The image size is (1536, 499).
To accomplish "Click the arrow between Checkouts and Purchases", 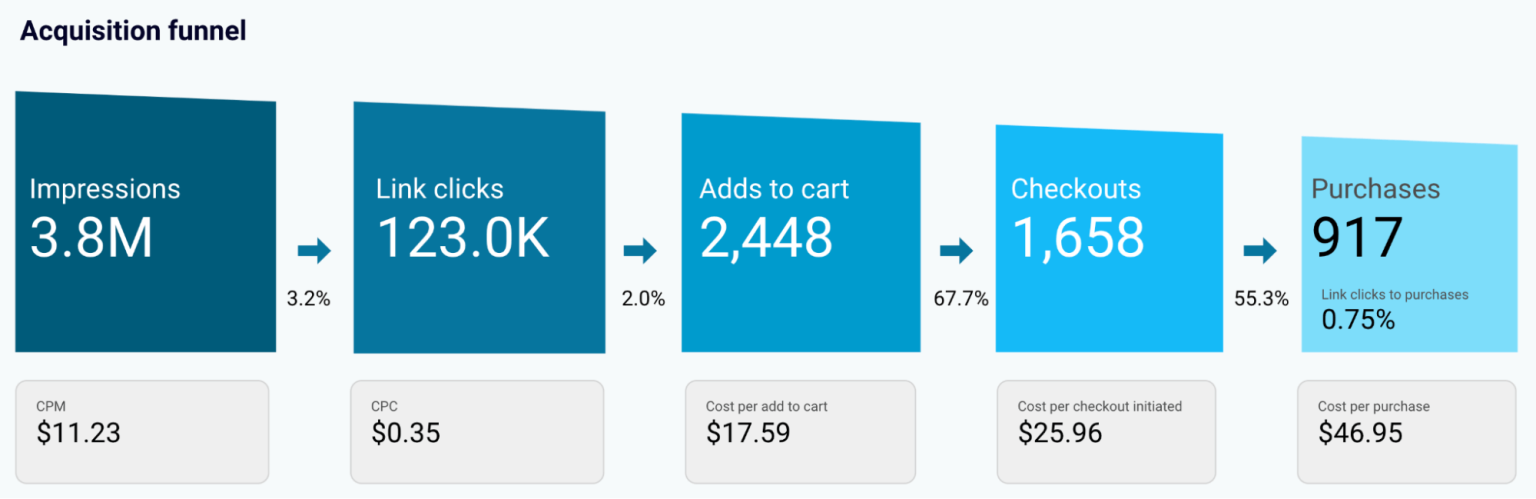I will [x=1260, y=252].
